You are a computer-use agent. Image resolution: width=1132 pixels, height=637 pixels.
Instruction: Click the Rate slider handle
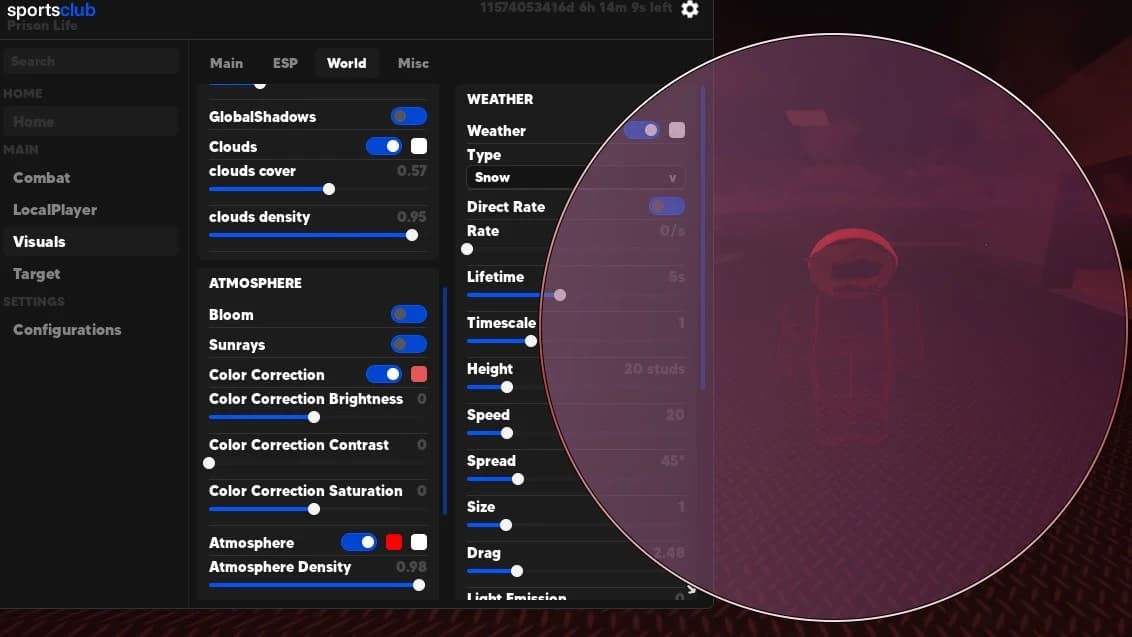467,249
